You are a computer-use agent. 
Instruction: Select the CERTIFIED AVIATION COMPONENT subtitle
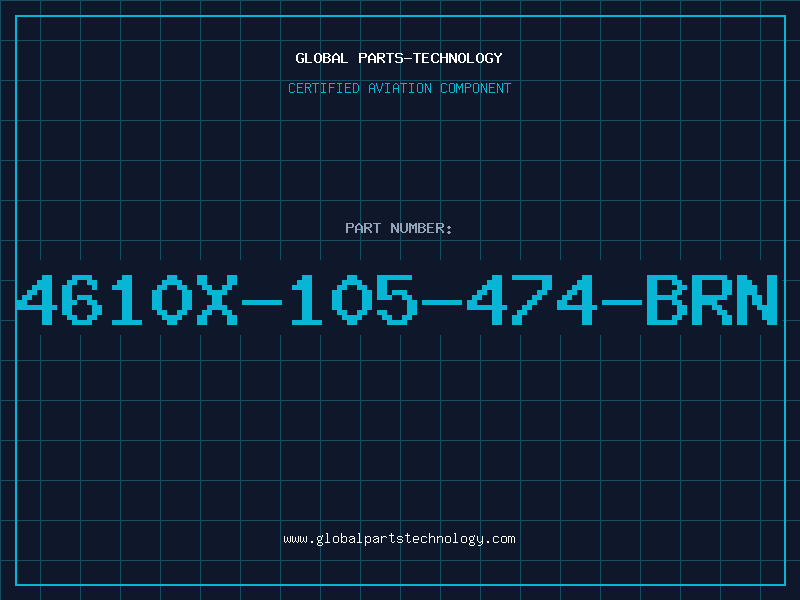tap(399, 88)
